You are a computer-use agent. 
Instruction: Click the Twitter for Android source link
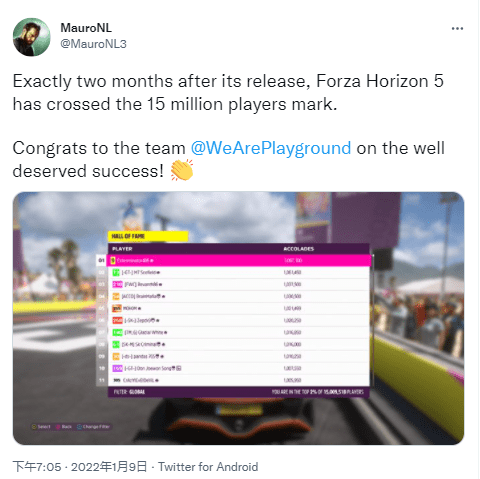pos(208,467)
